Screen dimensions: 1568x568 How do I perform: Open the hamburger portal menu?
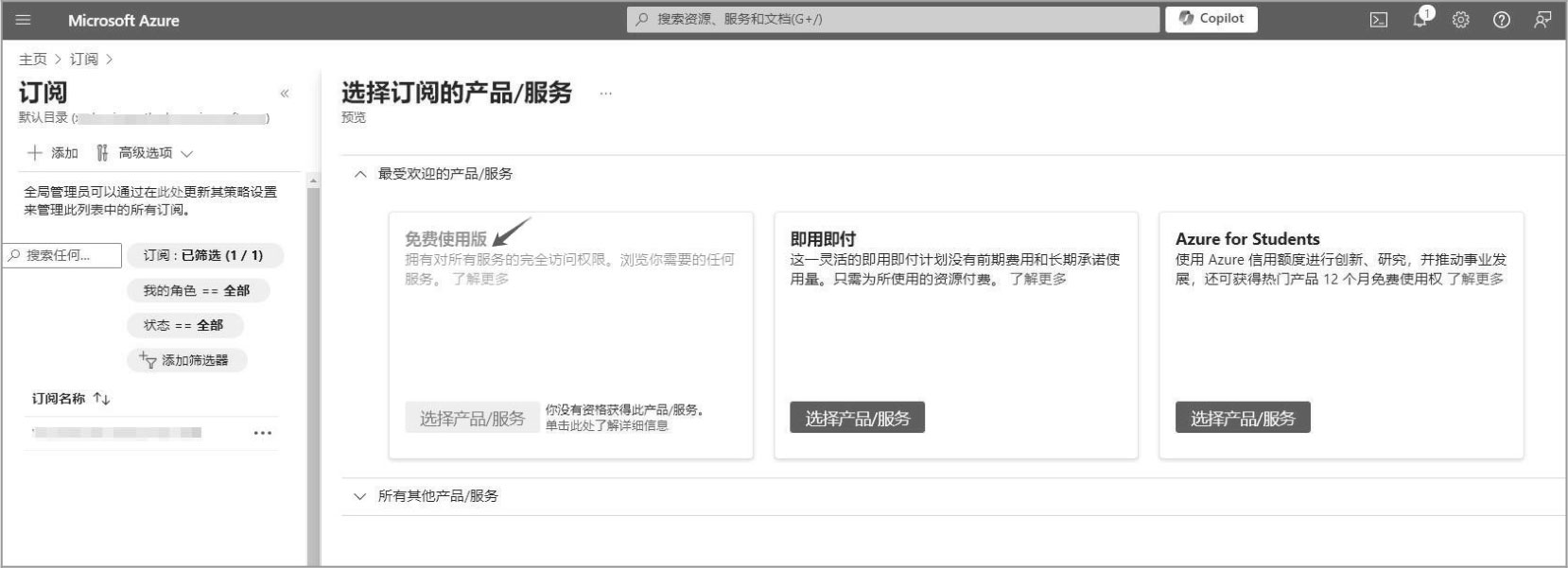[x=24, y=20]
